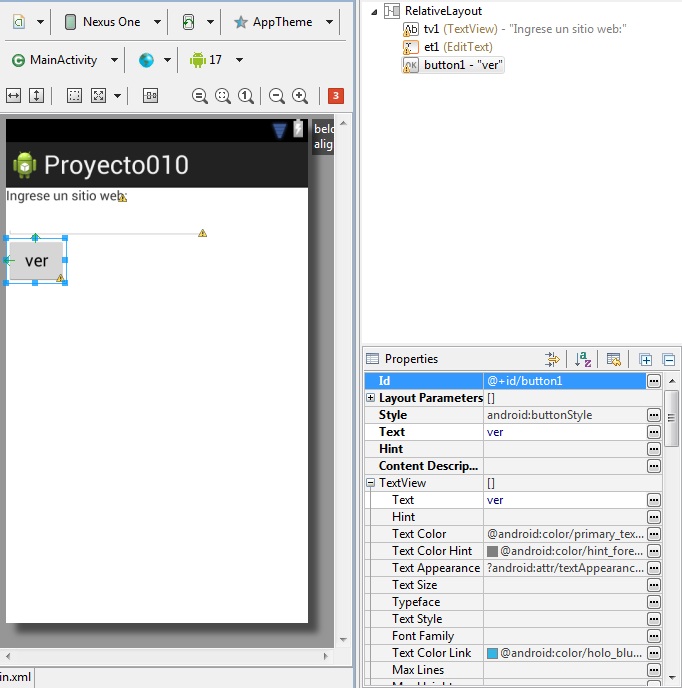Select 'Ingrese un sitio web' text in canvas
Viewport: 682px width, 688px height.
tap(64, 196)
